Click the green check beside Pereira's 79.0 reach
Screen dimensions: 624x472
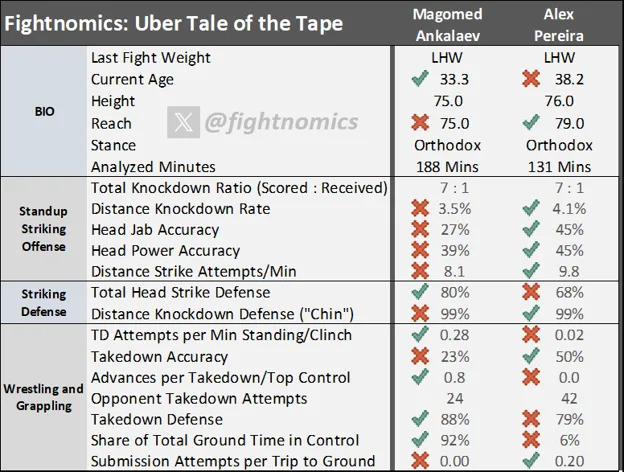click(518, 122)
